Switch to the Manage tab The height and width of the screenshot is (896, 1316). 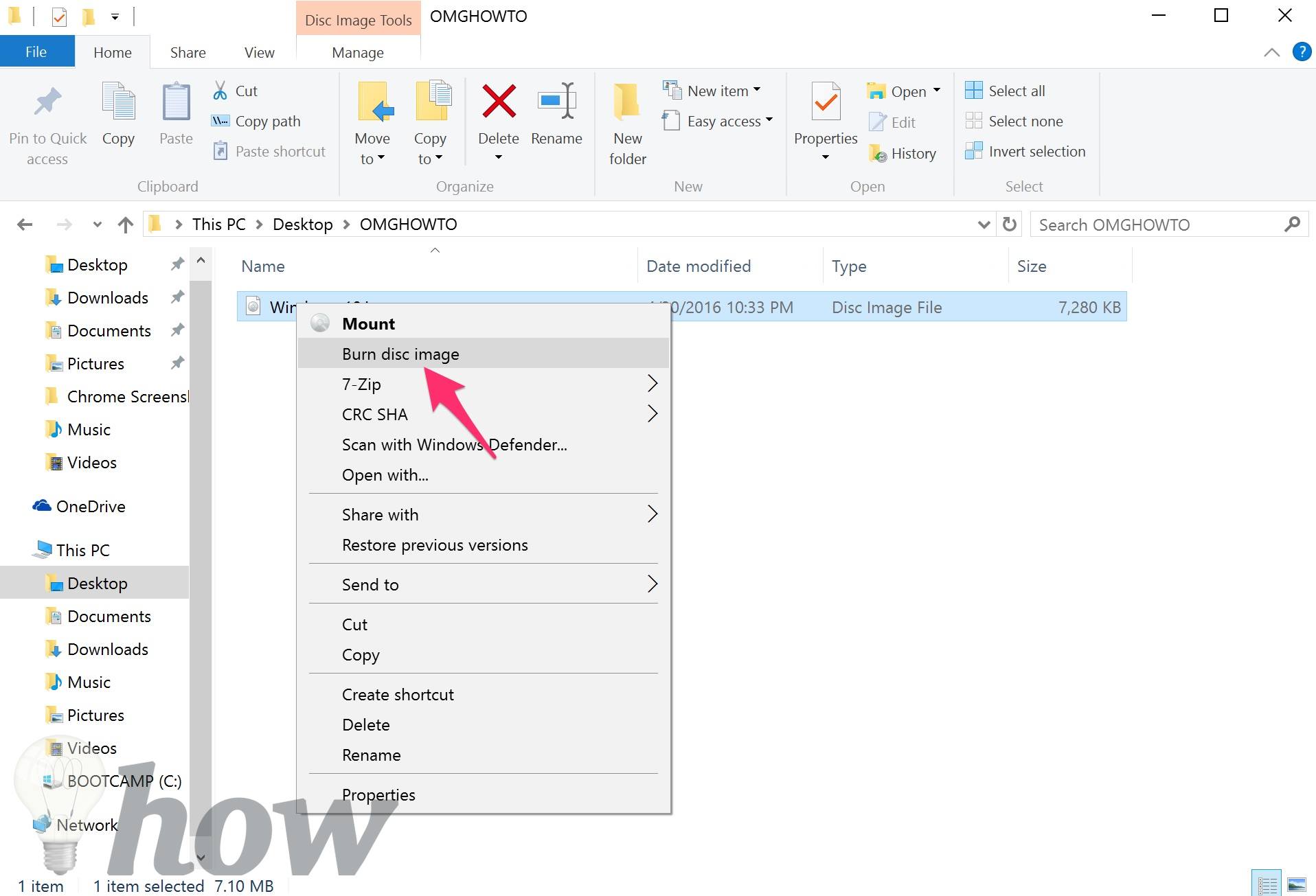[x=357, y=52]
